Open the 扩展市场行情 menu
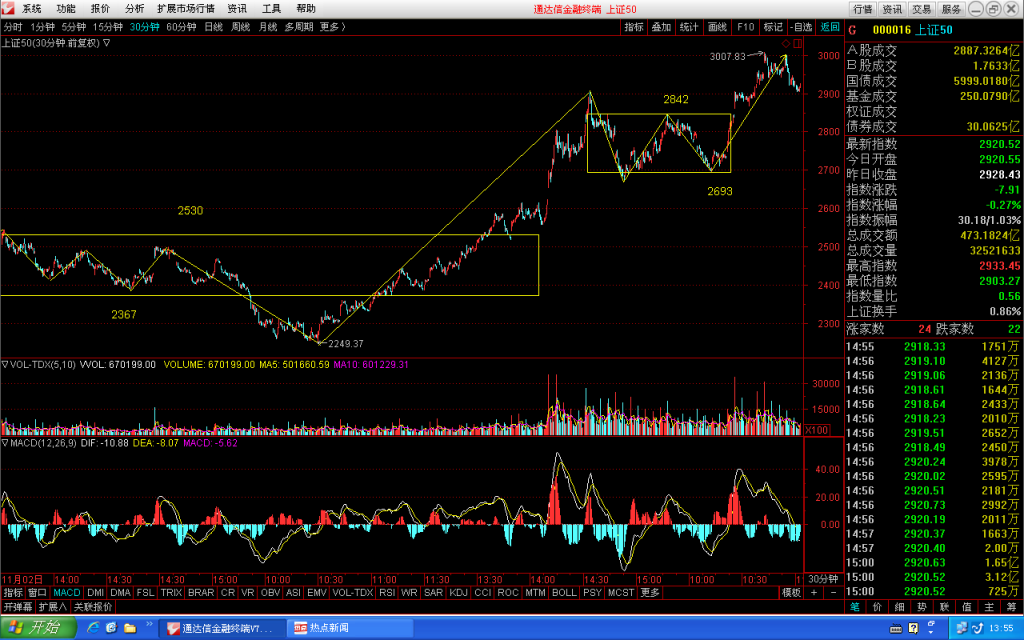The image size is (1024, 640). [x=185, y=8]
